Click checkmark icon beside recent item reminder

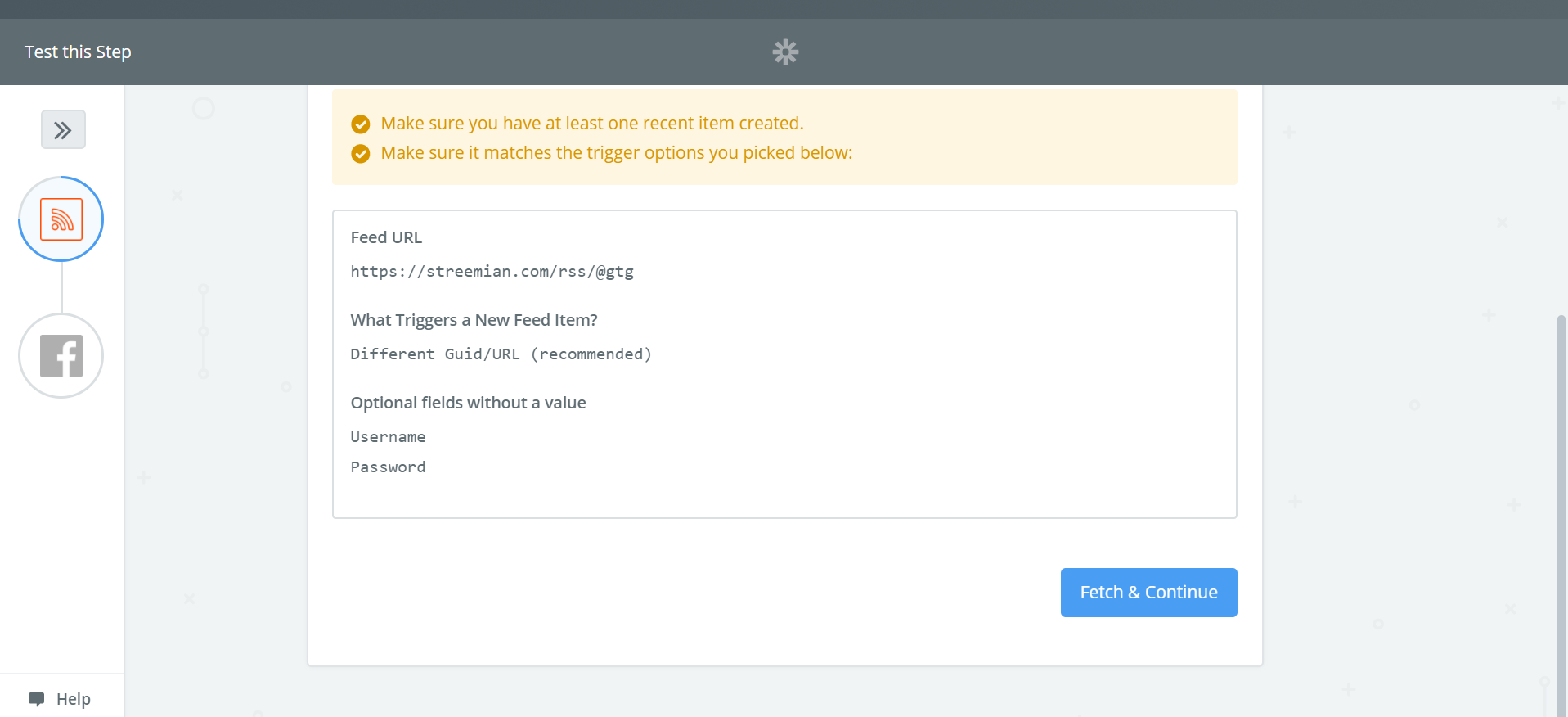point(361,124)
